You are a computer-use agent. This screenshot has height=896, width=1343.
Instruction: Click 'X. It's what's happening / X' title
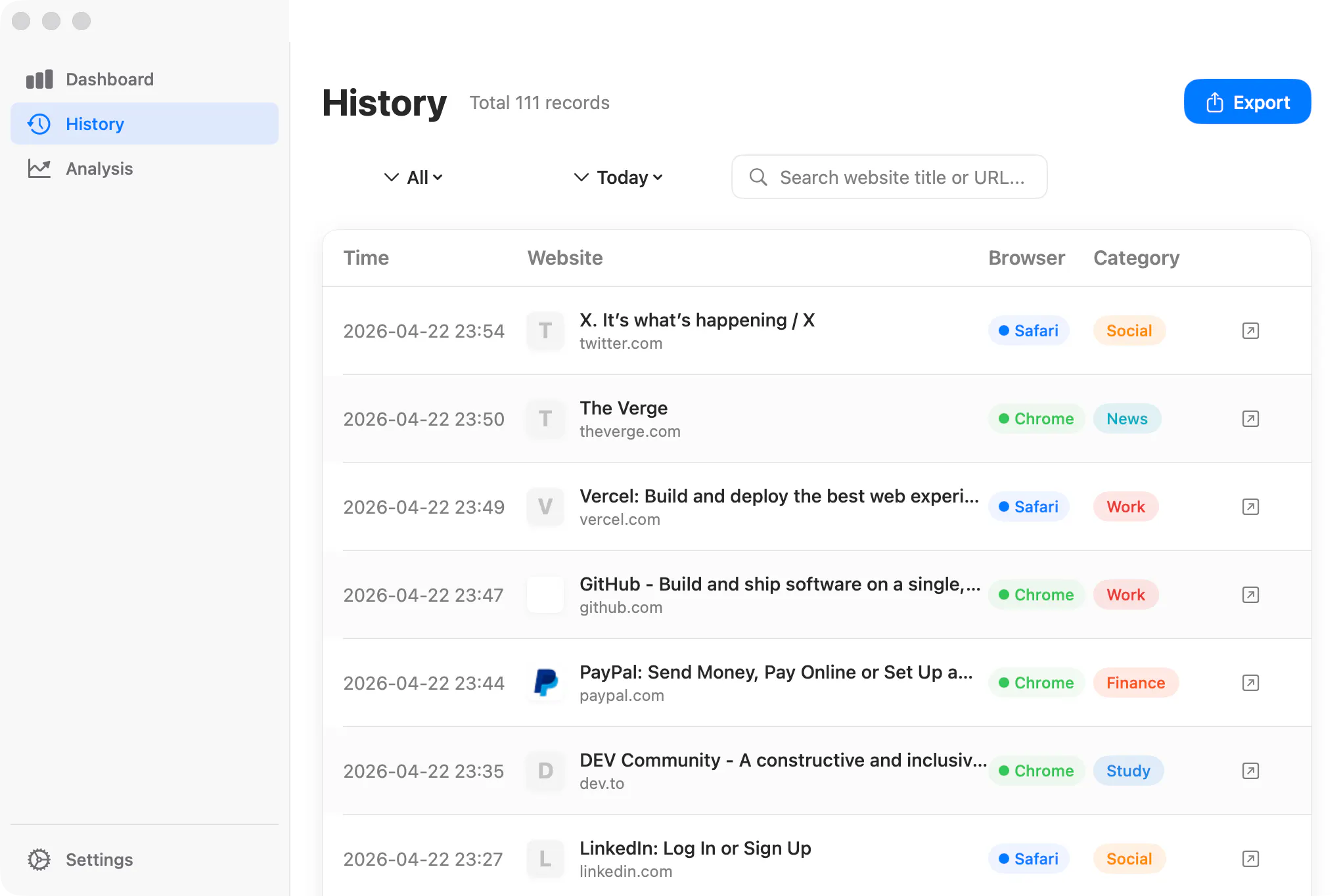click(697, 321)
